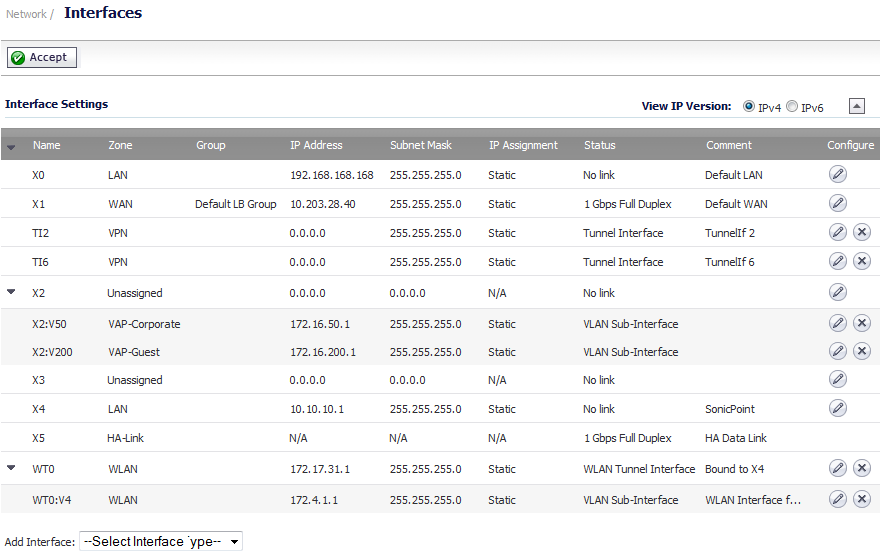
Task: Collapse the X2 interface sub-items
Action: [11, 292]
